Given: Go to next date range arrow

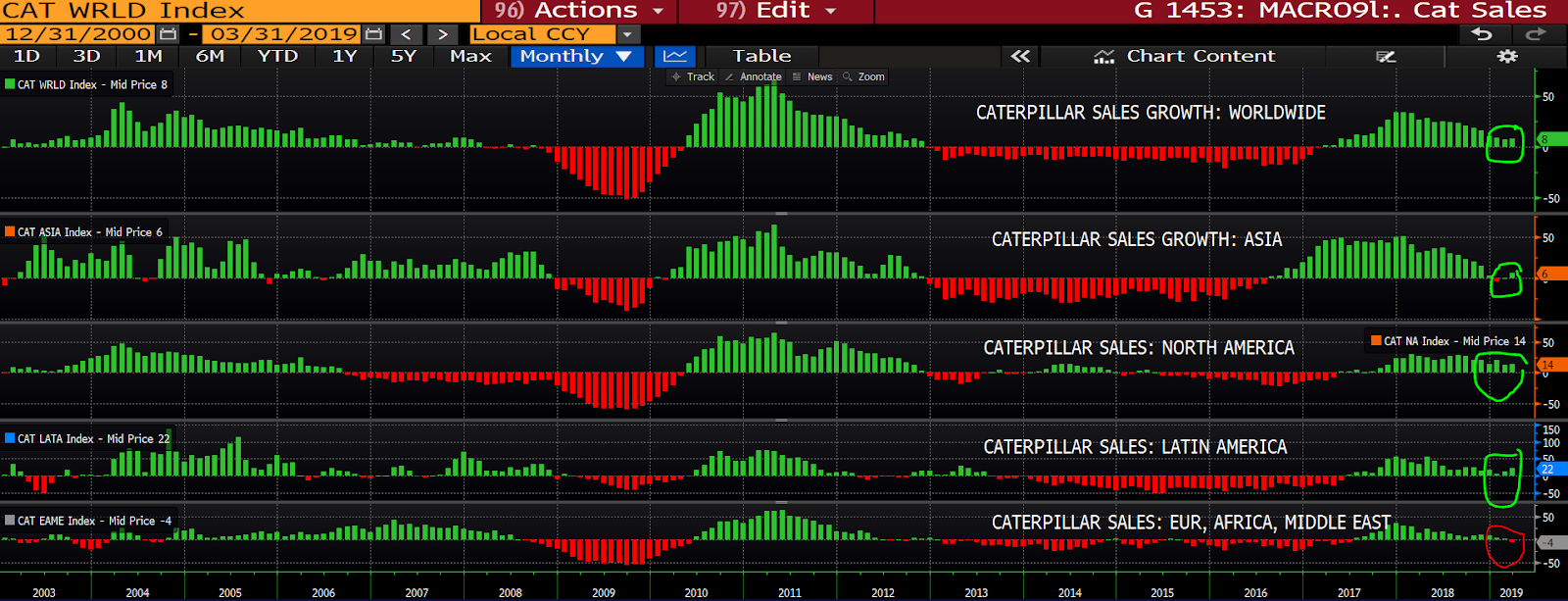Looking at the screenshot, I should [x=443, y=34].
